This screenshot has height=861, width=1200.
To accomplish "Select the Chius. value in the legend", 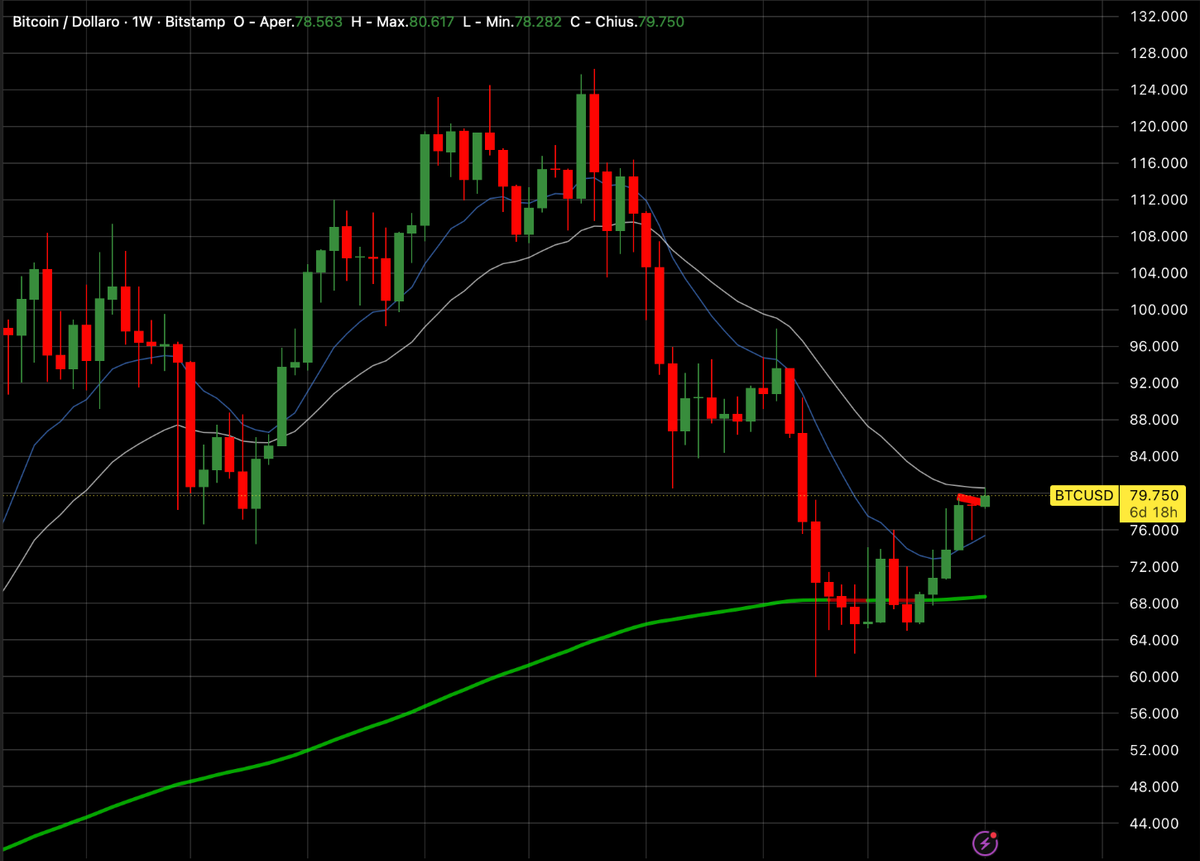I will point(662,20).
